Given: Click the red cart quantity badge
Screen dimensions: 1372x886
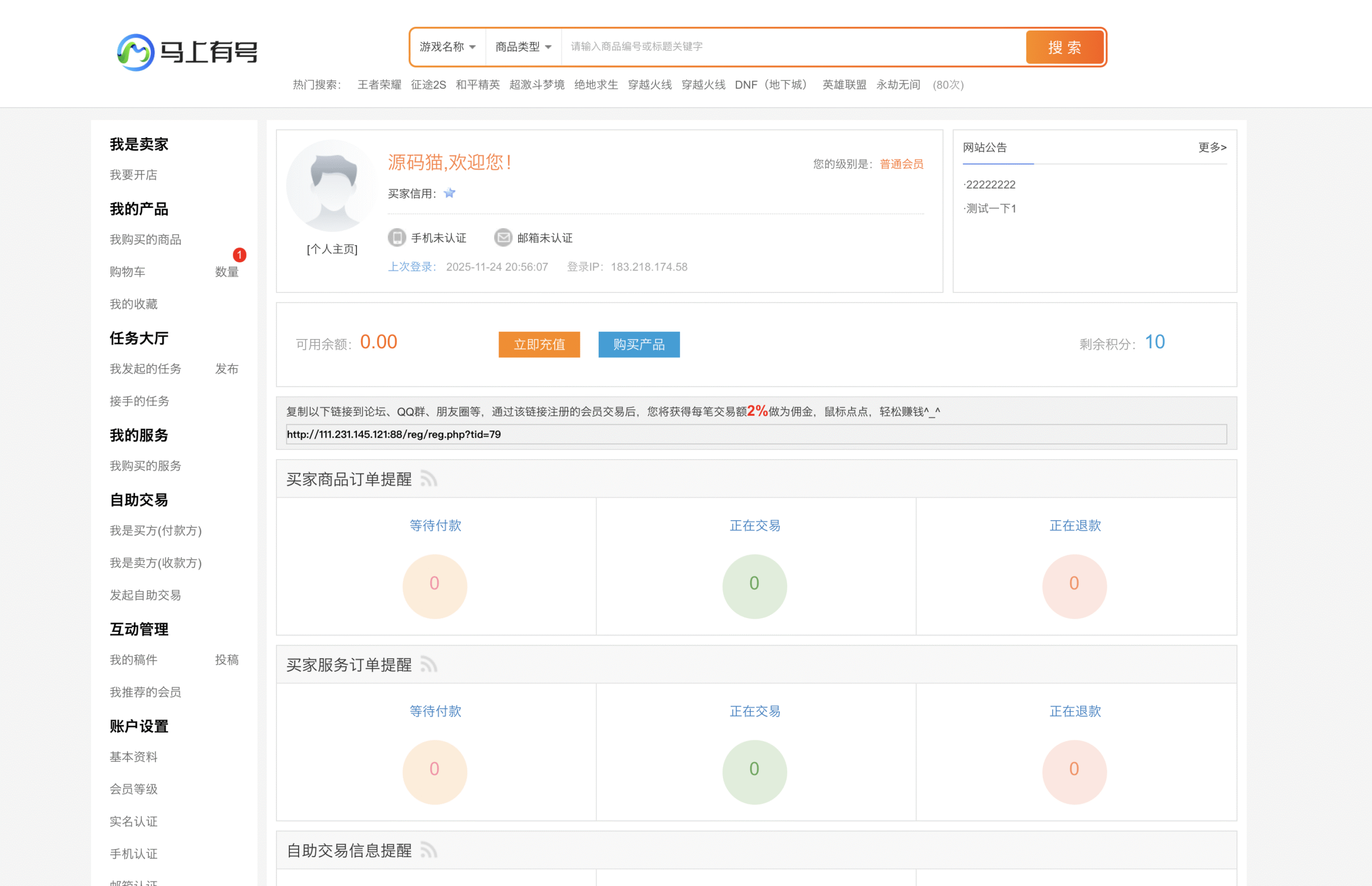Looking at the screenshot, I should [240, 255].
